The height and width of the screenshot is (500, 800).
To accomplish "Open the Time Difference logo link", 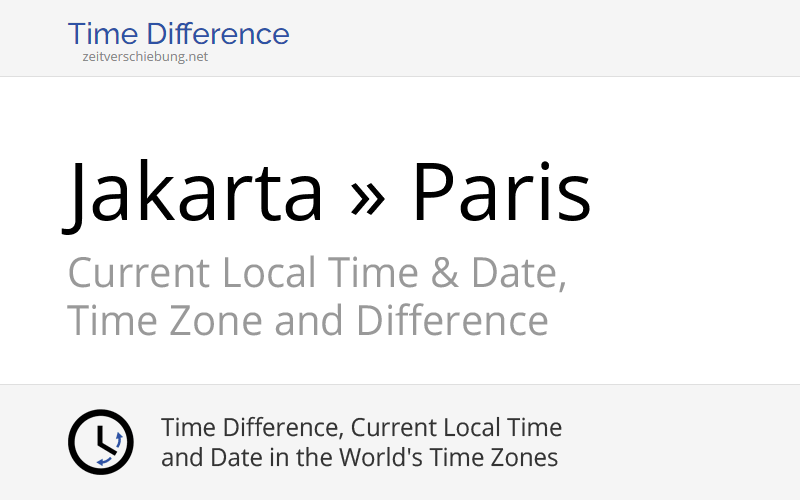I will (178, 34).
